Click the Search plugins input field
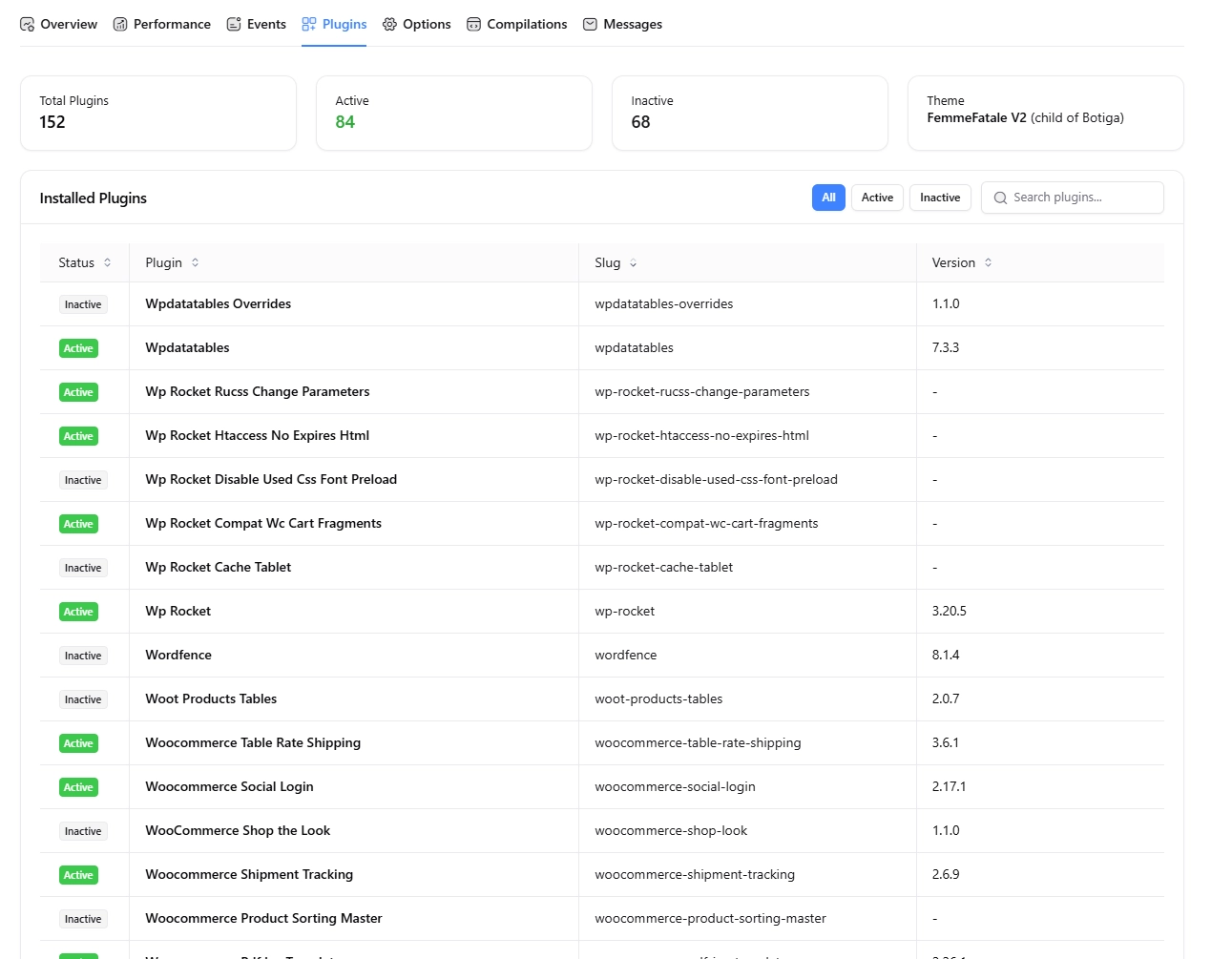1232x959 pixels. tap(1072, 198)
